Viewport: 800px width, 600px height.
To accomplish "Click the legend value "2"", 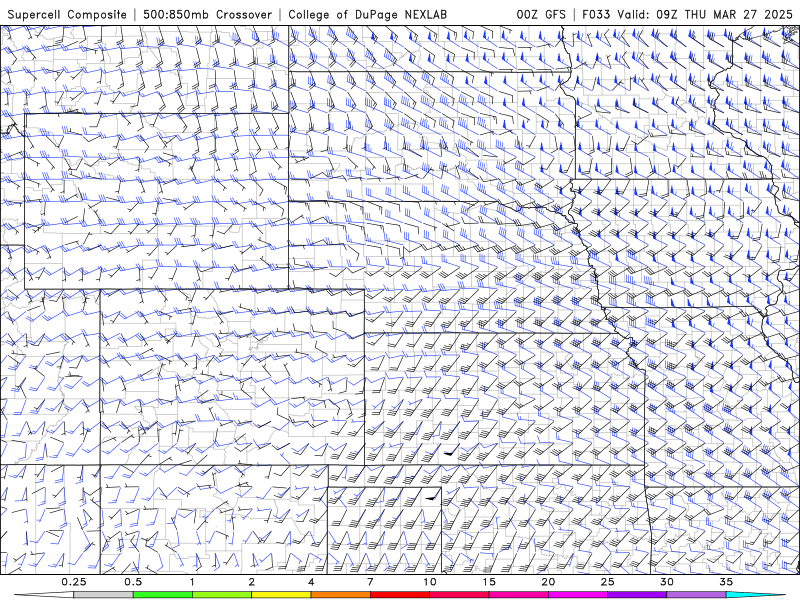I will click(x=252, y=582).
